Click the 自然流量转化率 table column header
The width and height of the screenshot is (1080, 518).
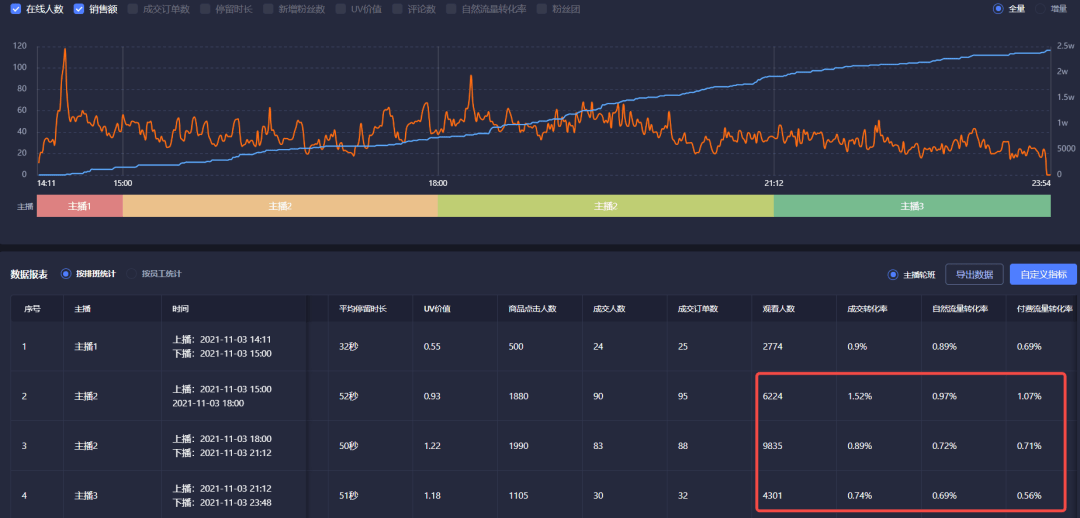[960, 309]
